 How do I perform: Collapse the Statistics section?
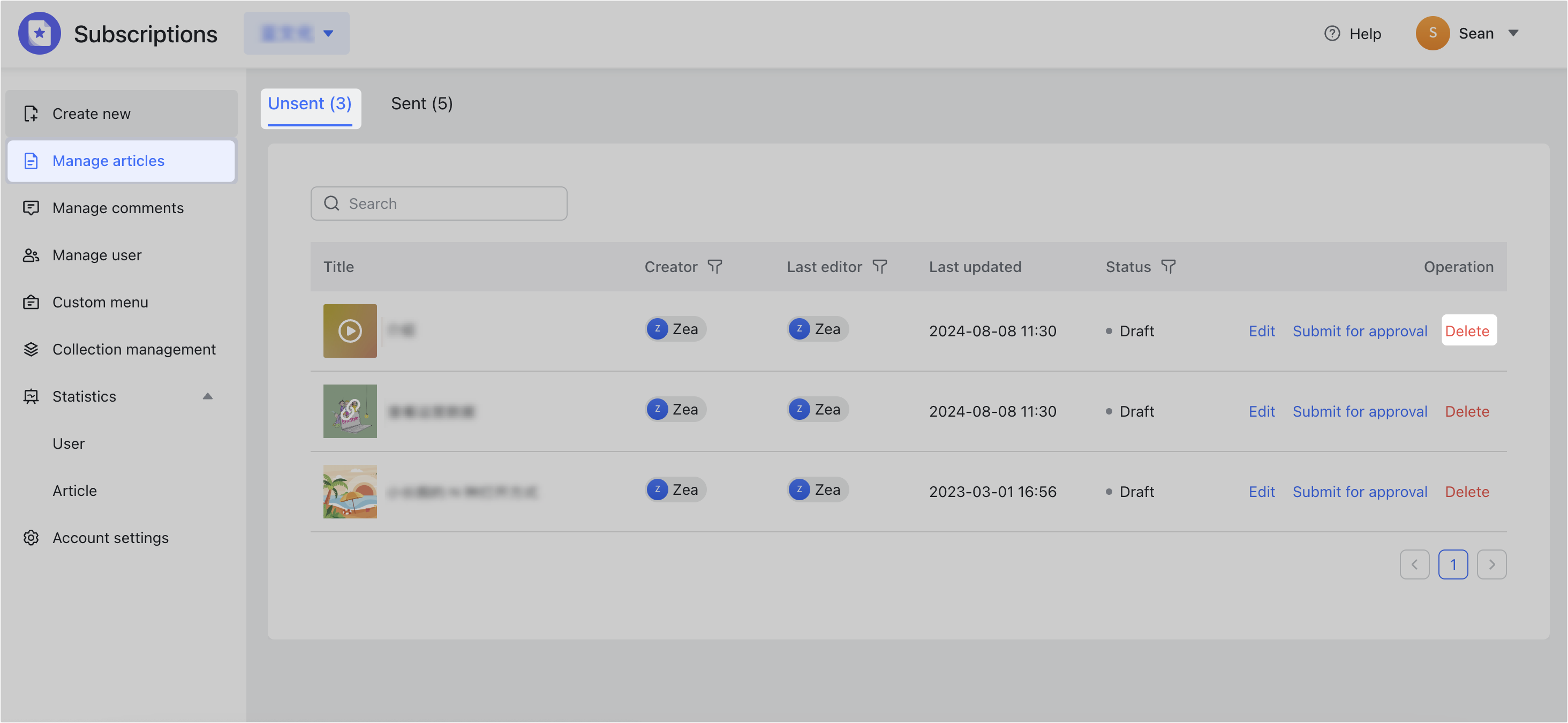tap(208, 396)
